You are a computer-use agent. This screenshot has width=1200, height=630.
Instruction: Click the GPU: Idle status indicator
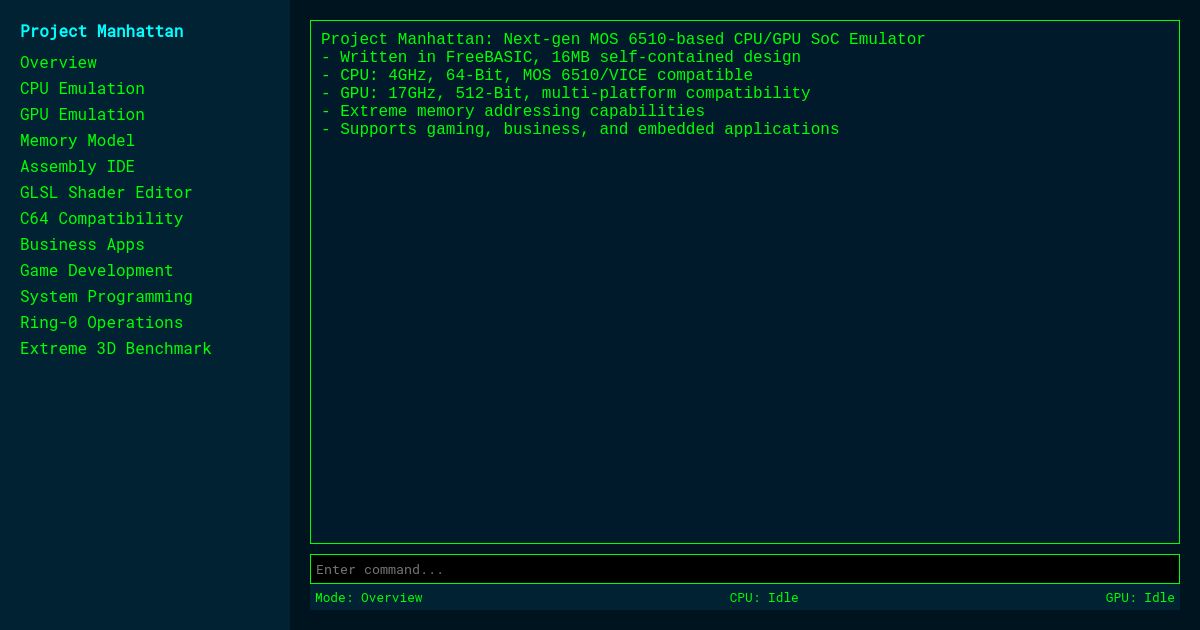tap(1140, 597)
